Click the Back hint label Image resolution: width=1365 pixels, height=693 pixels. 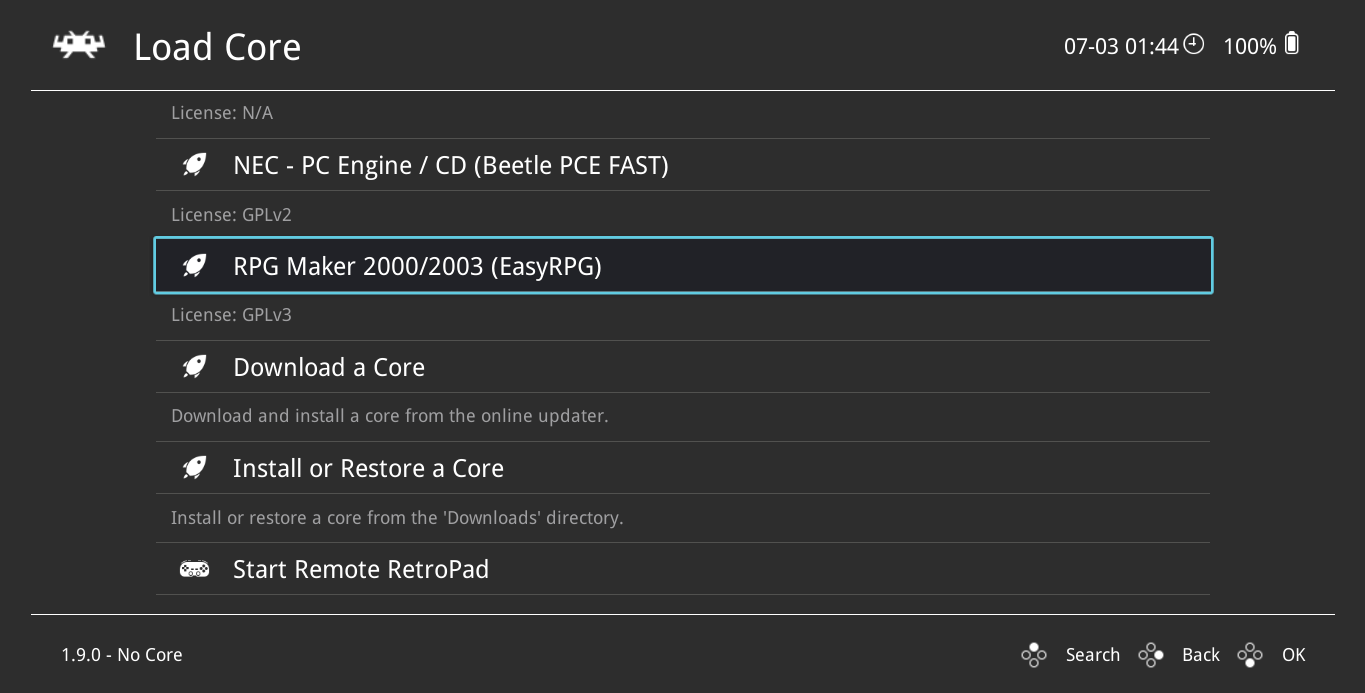[1200, 654]
